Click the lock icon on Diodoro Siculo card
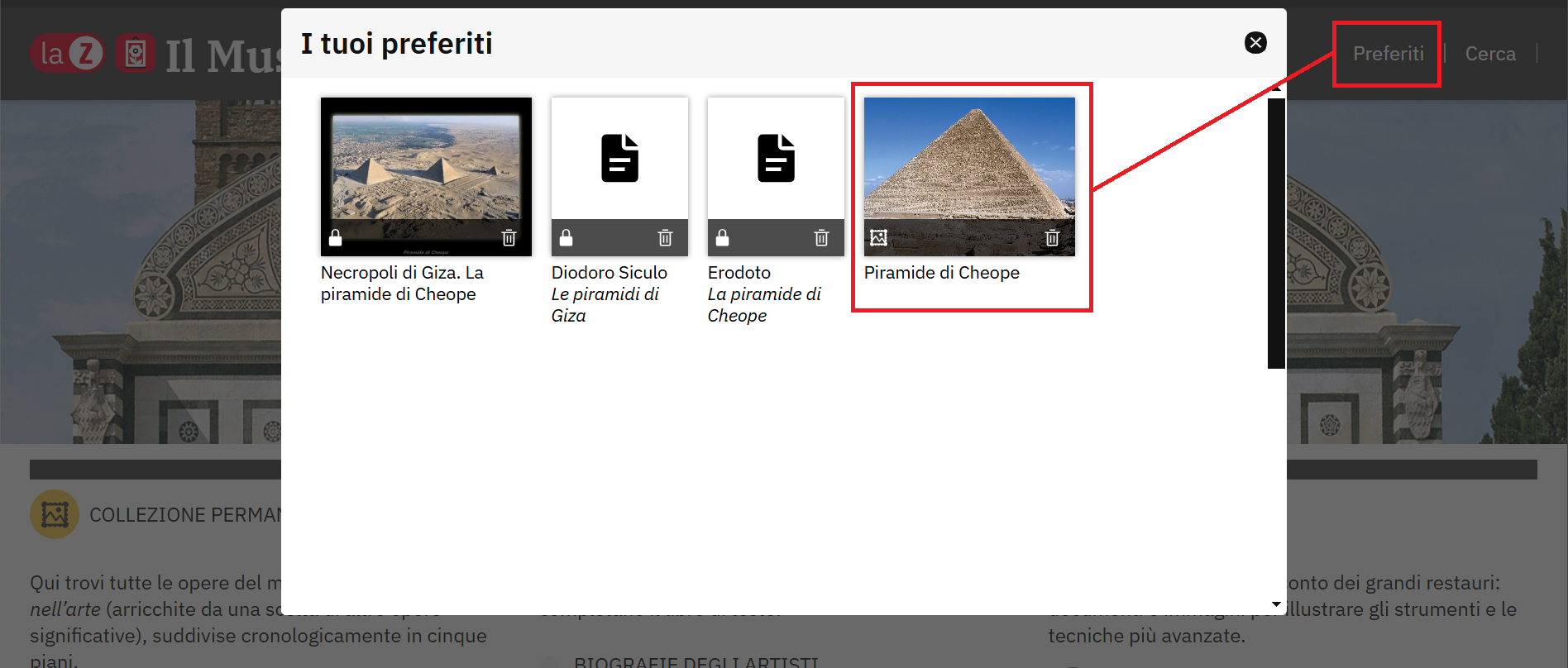The image size is (1568, 668). [x=566, y=238]
